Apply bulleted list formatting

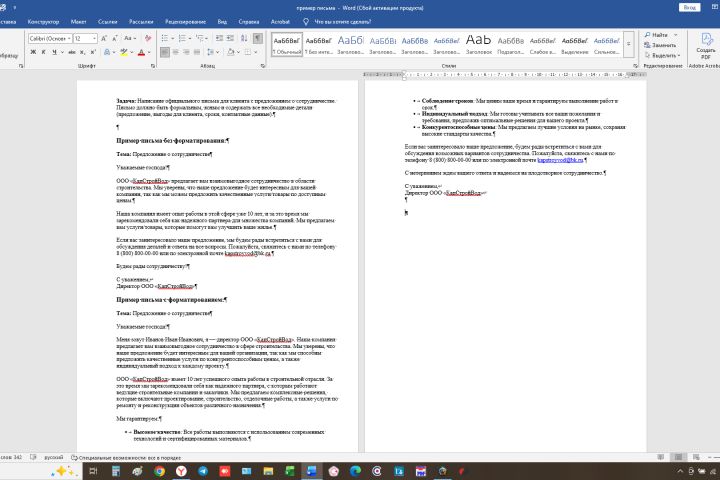point(164,38)
